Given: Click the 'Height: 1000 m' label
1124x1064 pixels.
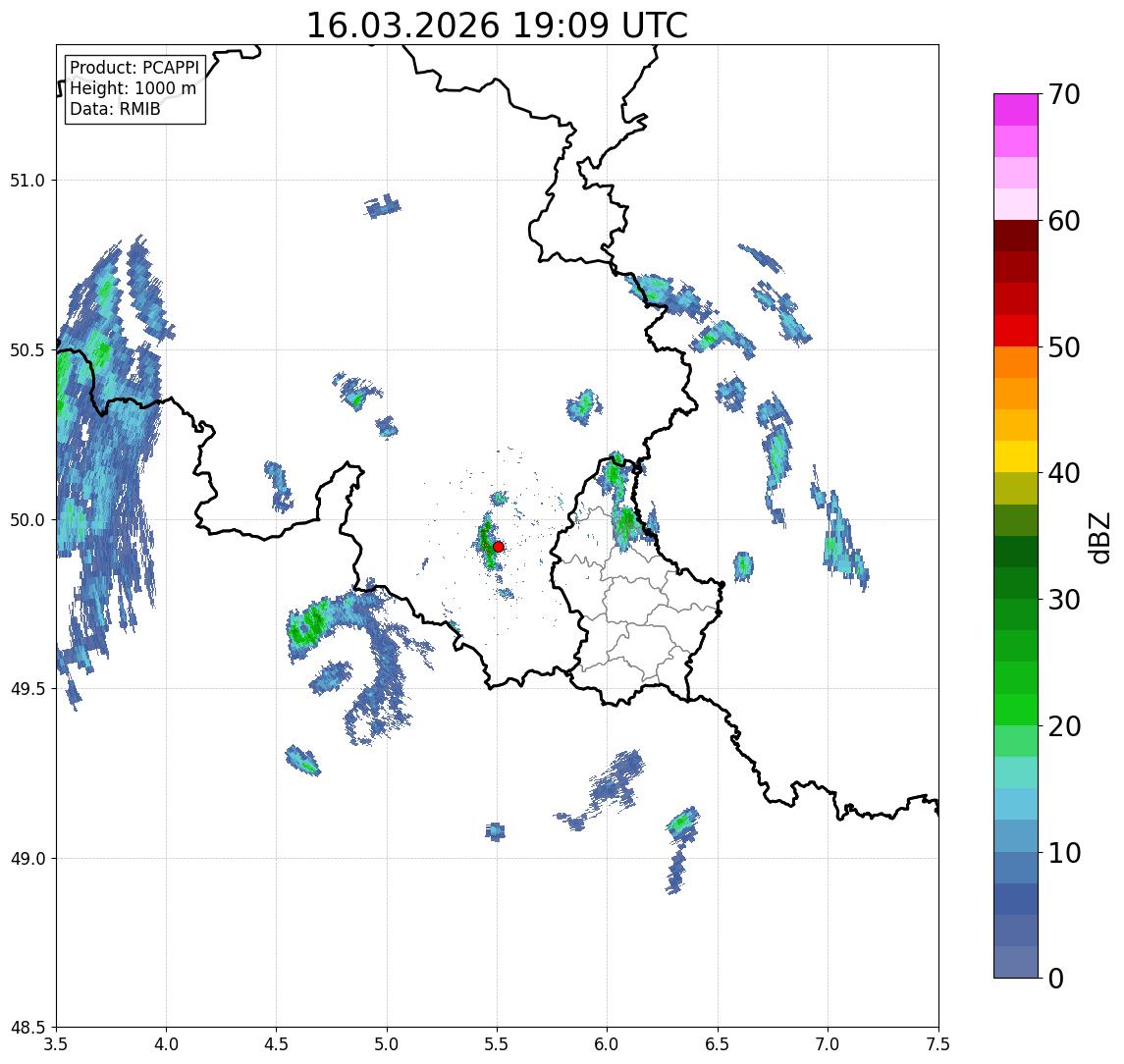Looking at the screenshot, I should [x=133, y=88].
